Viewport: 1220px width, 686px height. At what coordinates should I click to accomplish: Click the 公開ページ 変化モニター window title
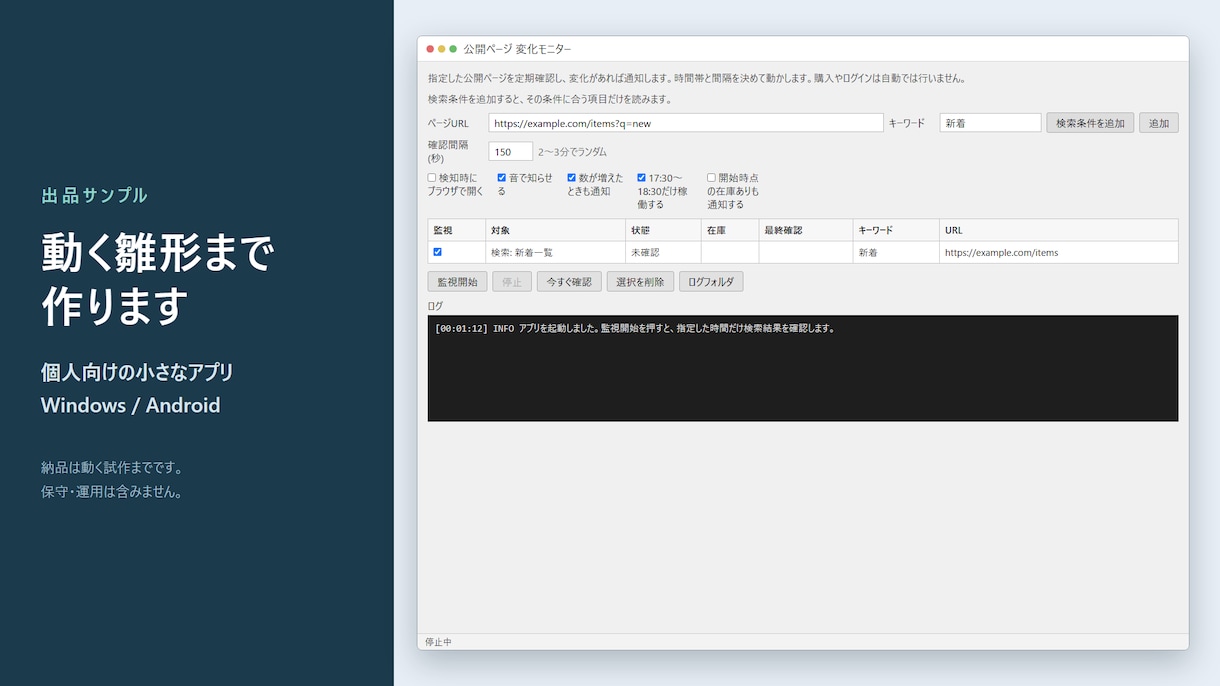[x=517, y=49]
